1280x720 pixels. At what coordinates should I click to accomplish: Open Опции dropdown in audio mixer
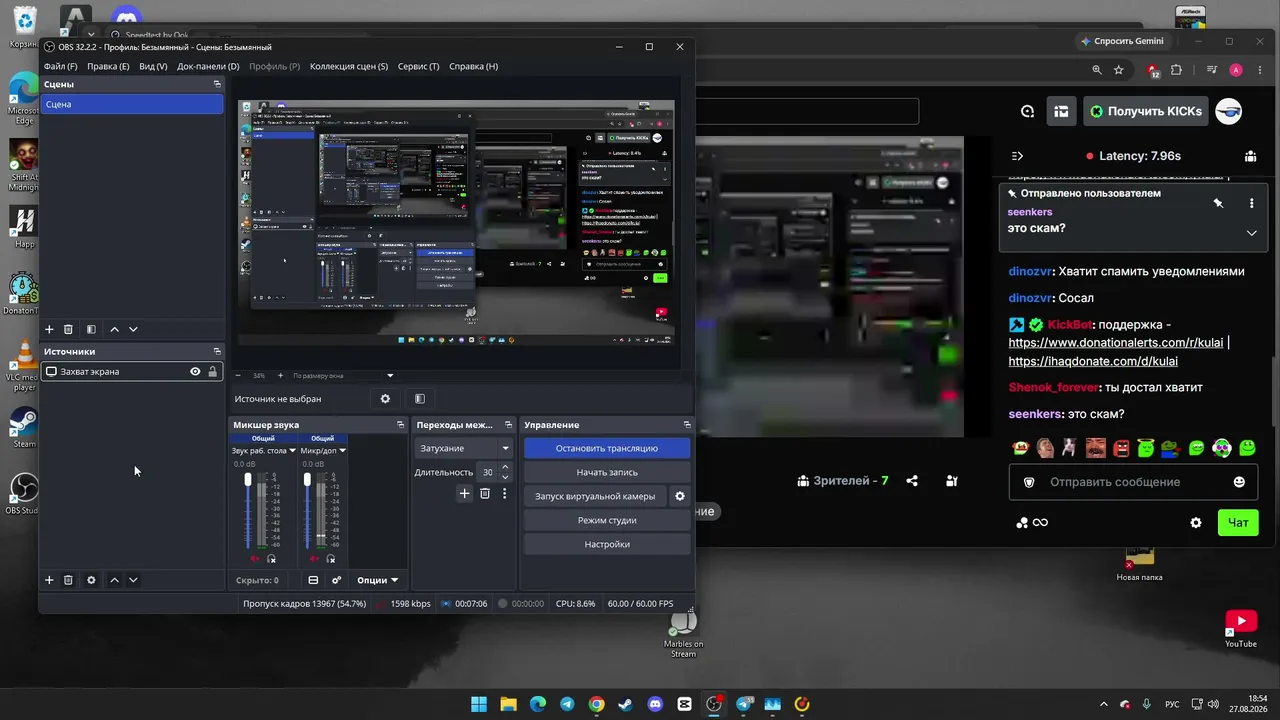378,580
